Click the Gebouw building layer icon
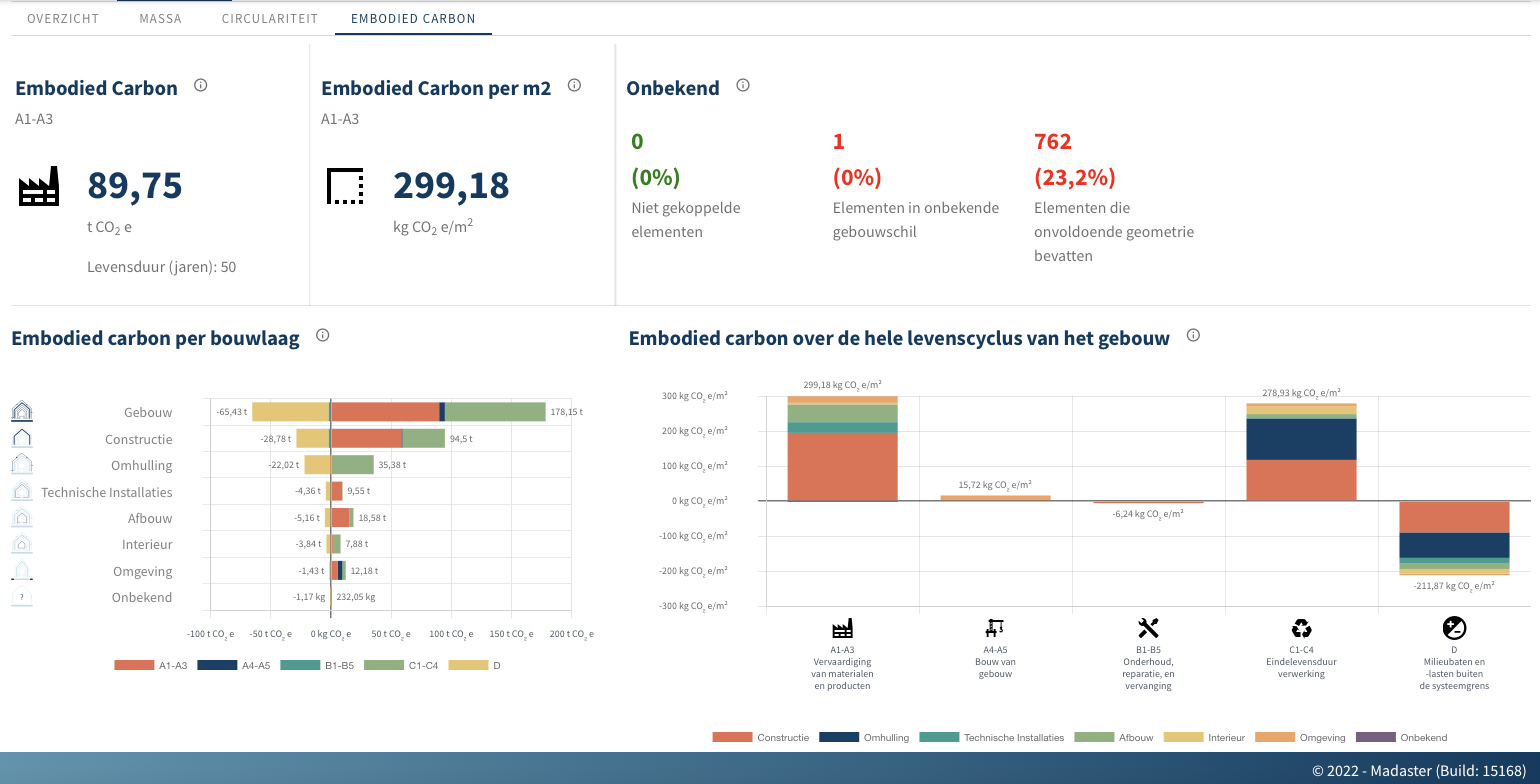 click(22, 412)
